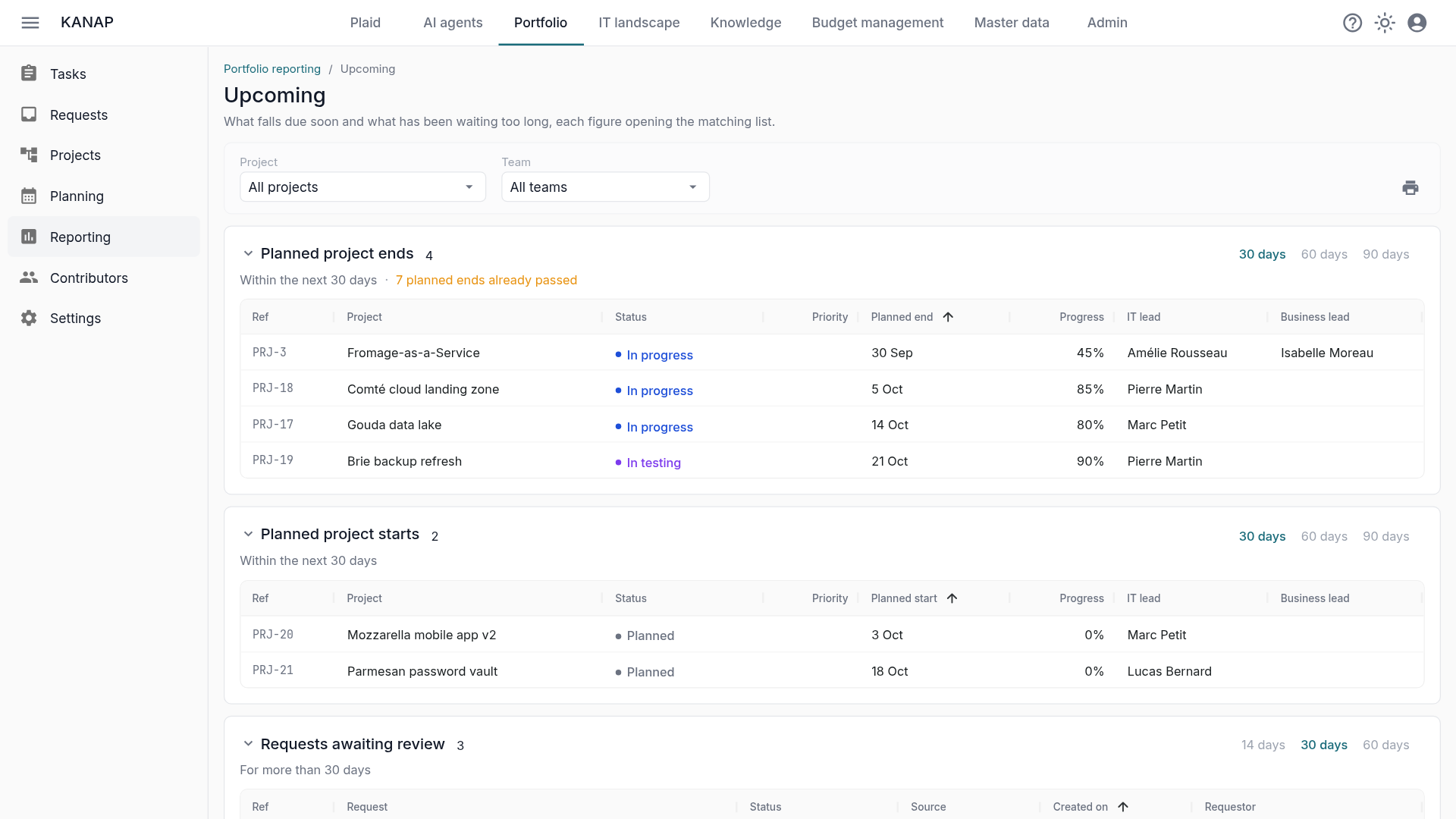Viewport: 1456px width, 819px height.
Task: Click the PRJ-21 reference cell
Action: (x=273, y=670)
